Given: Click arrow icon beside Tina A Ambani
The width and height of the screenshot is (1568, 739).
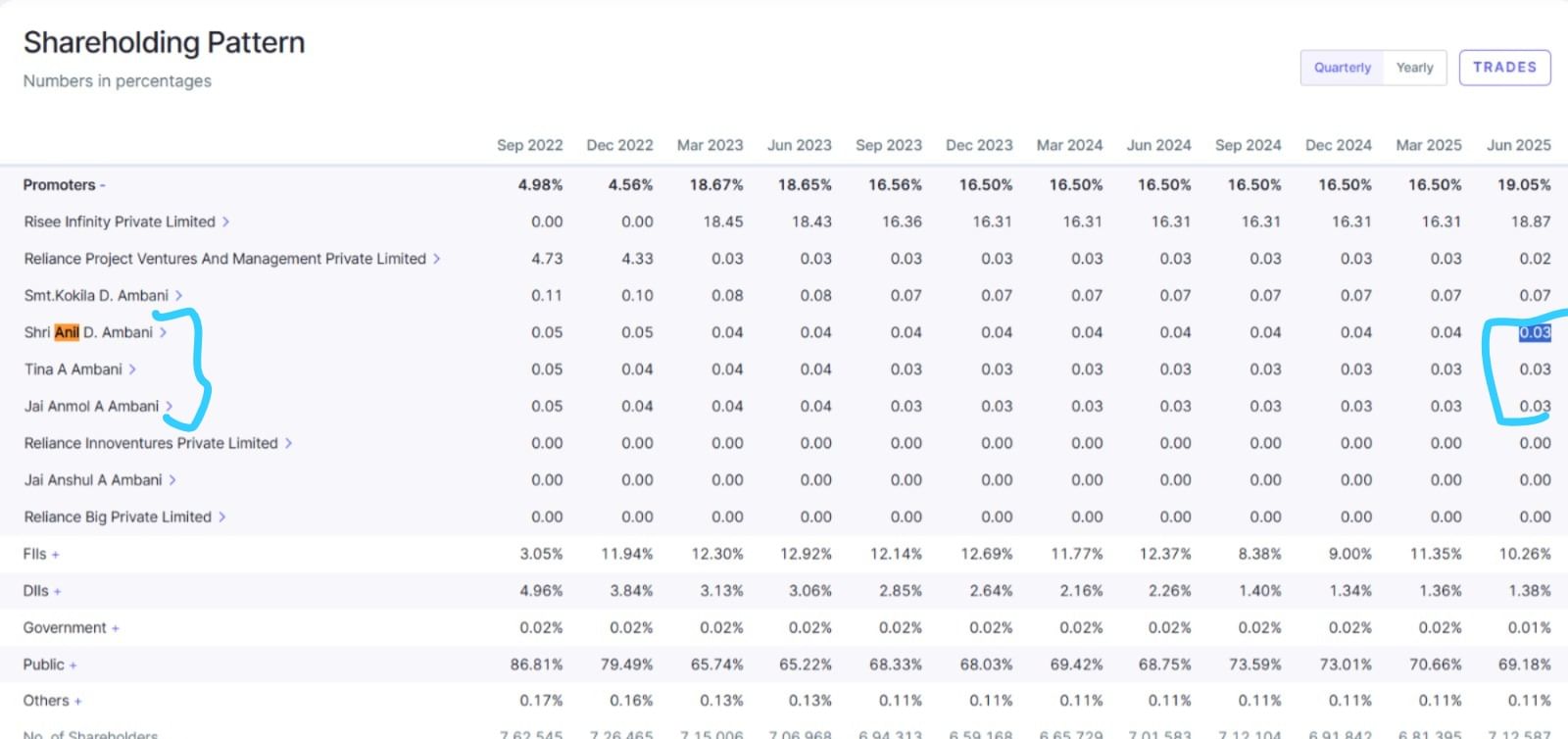Looking at the screenshot, I should point(132,369).
